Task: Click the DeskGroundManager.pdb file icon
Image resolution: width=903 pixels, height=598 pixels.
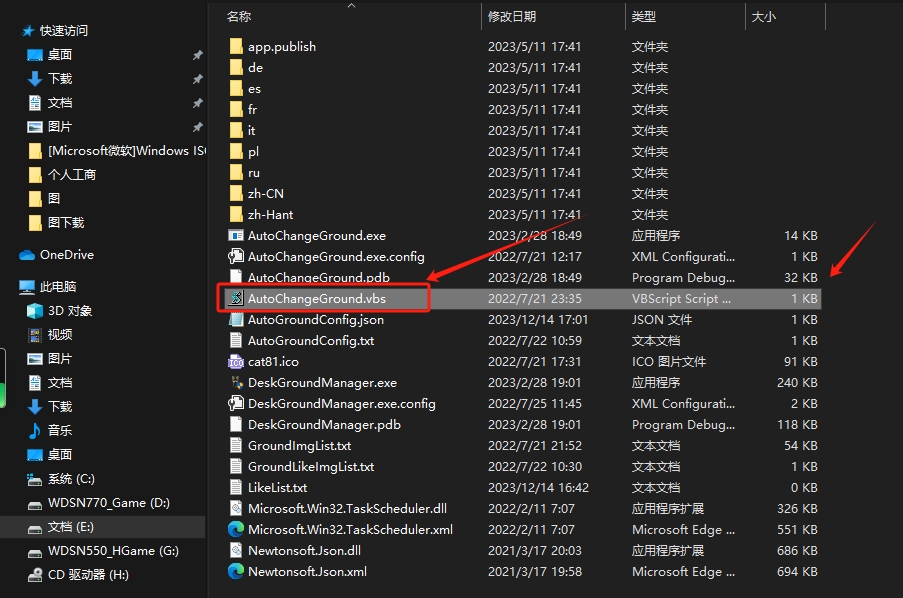Action: coord(236,424)
